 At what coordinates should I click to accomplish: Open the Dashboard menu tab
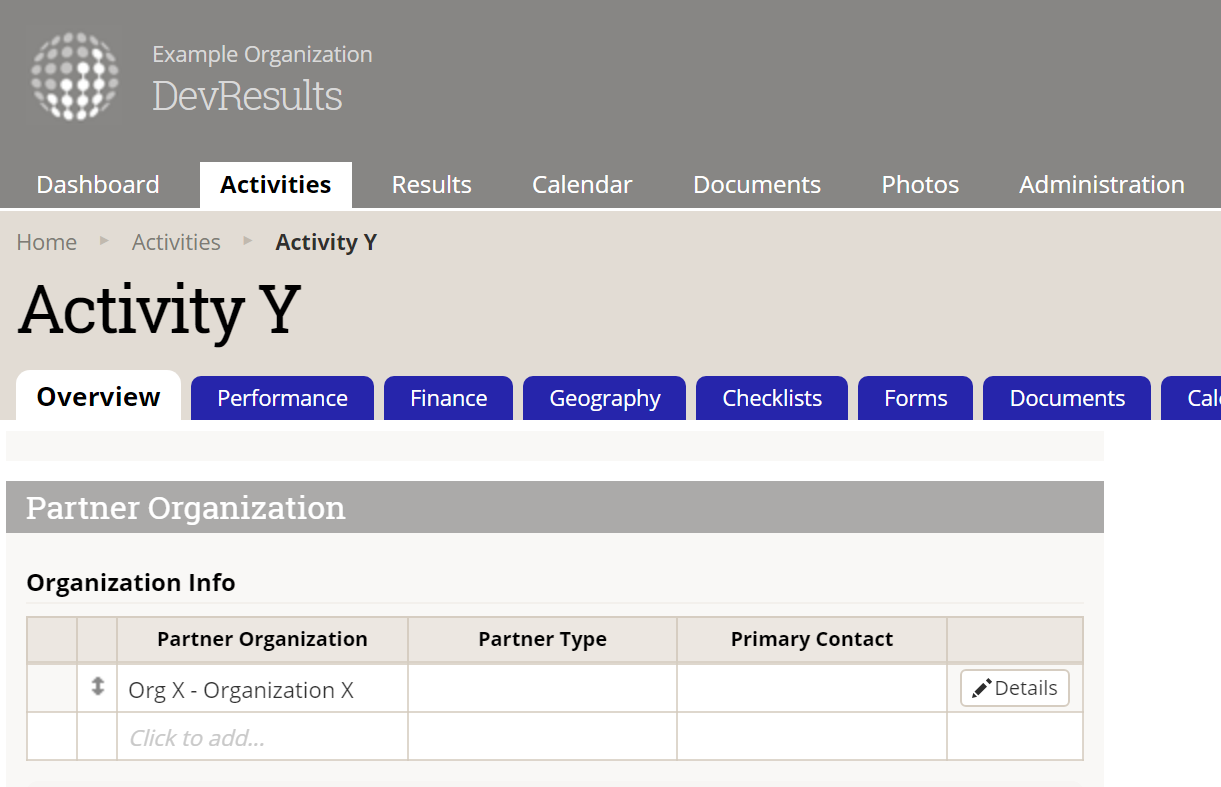coord(98,185)
